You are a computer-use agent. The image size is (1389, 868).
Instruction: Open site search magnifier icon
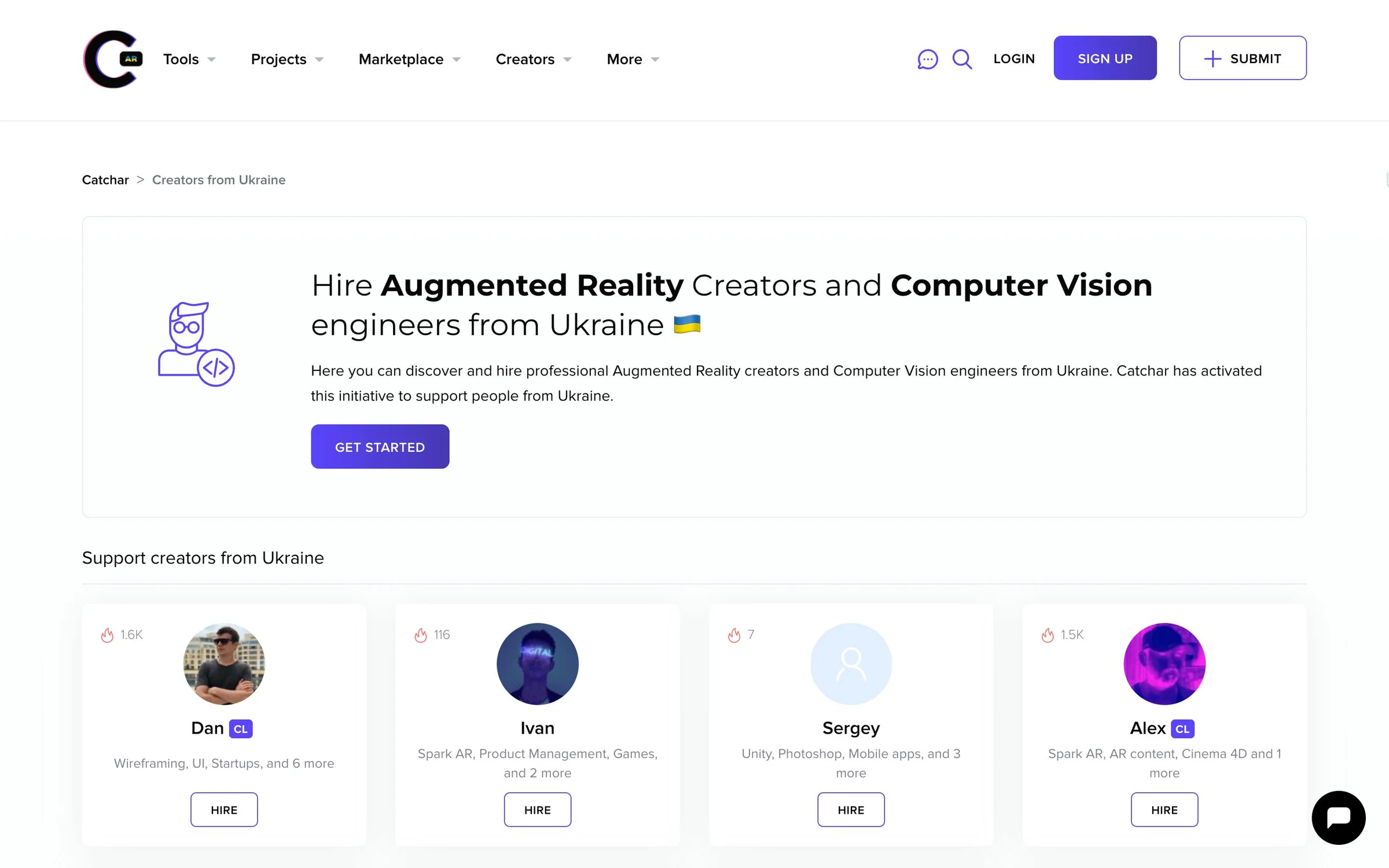point(962,59)
